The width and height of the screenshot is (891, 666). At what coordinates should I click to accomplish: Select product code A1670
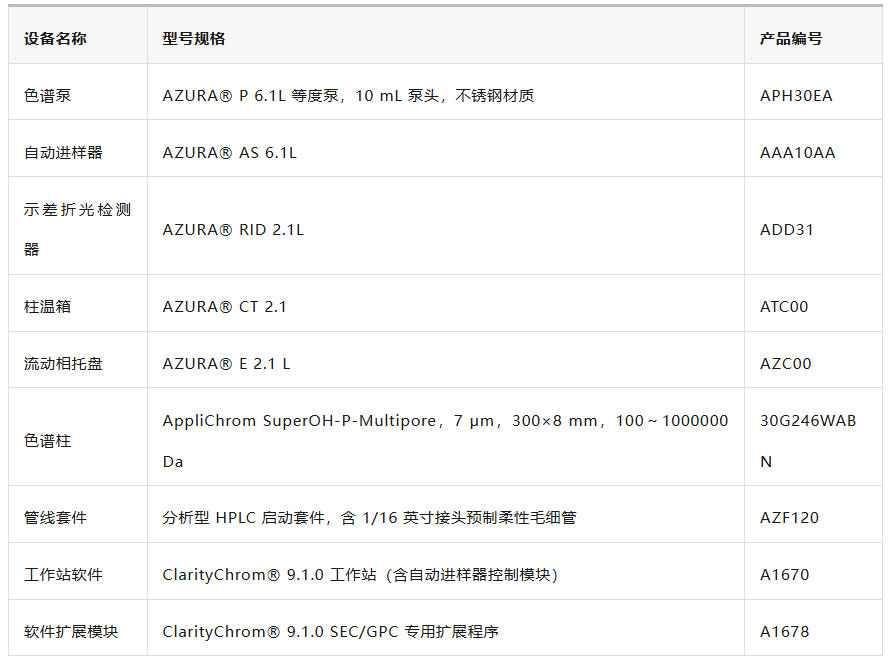813,571
